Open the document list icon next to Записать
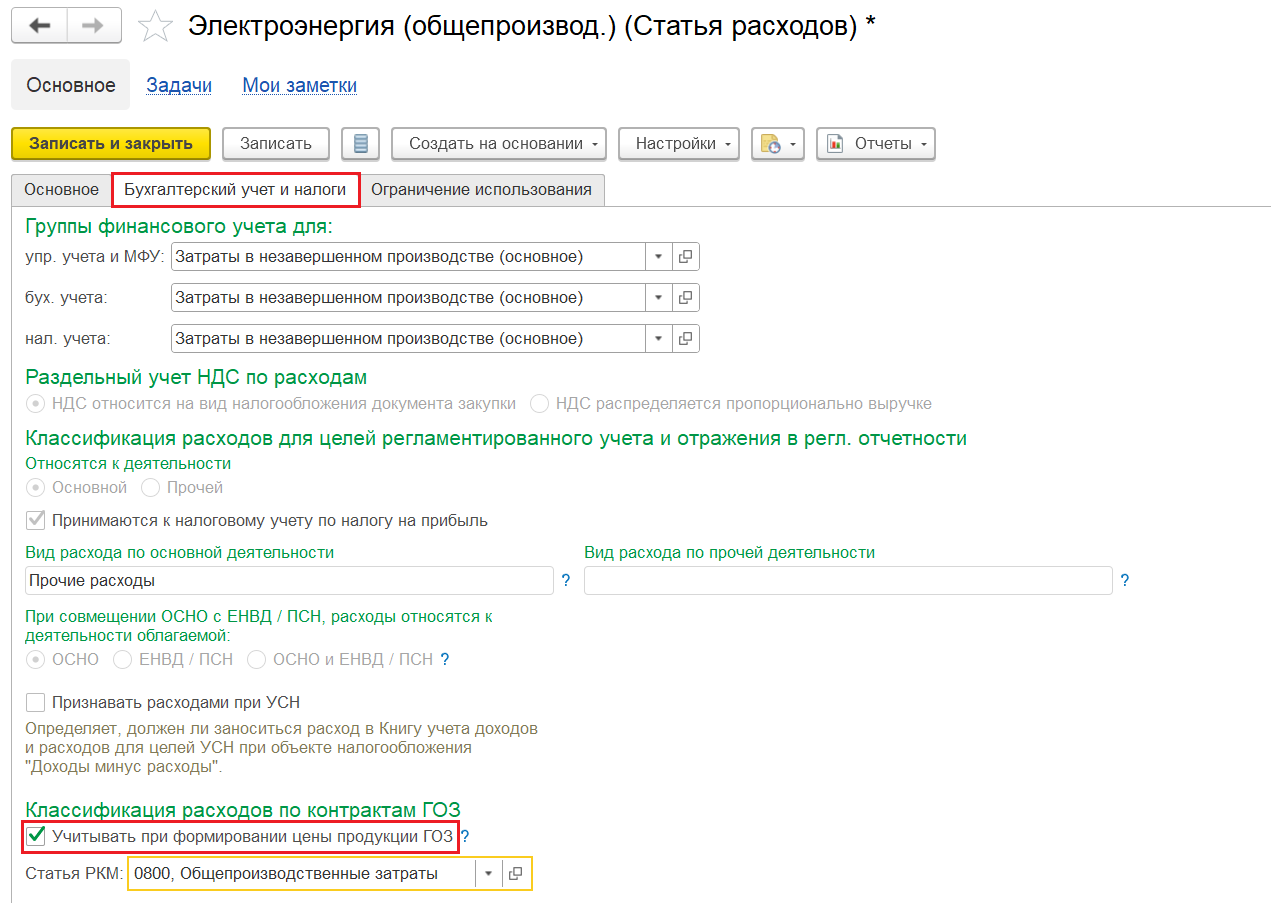 (360, 144)
